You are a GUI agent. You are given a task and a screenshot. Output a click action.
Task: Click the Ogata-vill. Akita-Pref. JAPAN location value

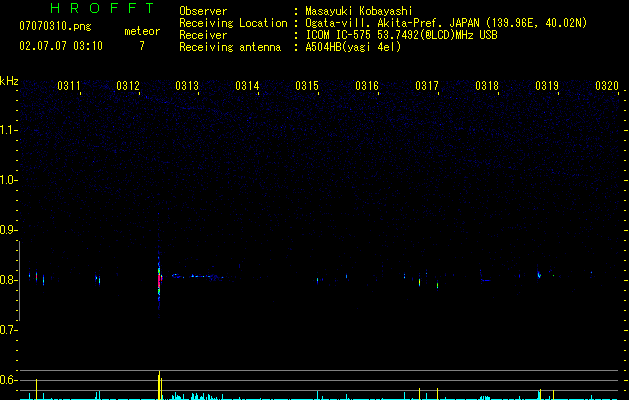pos(446,23)
